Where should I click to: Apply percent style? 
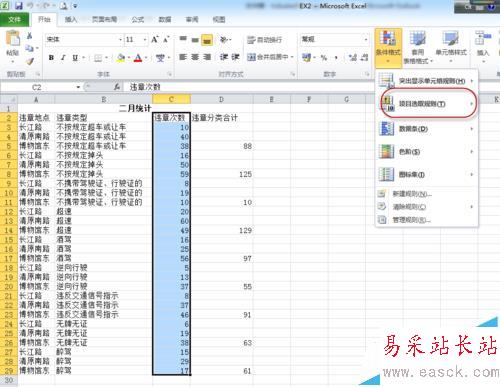pos(323,58)
